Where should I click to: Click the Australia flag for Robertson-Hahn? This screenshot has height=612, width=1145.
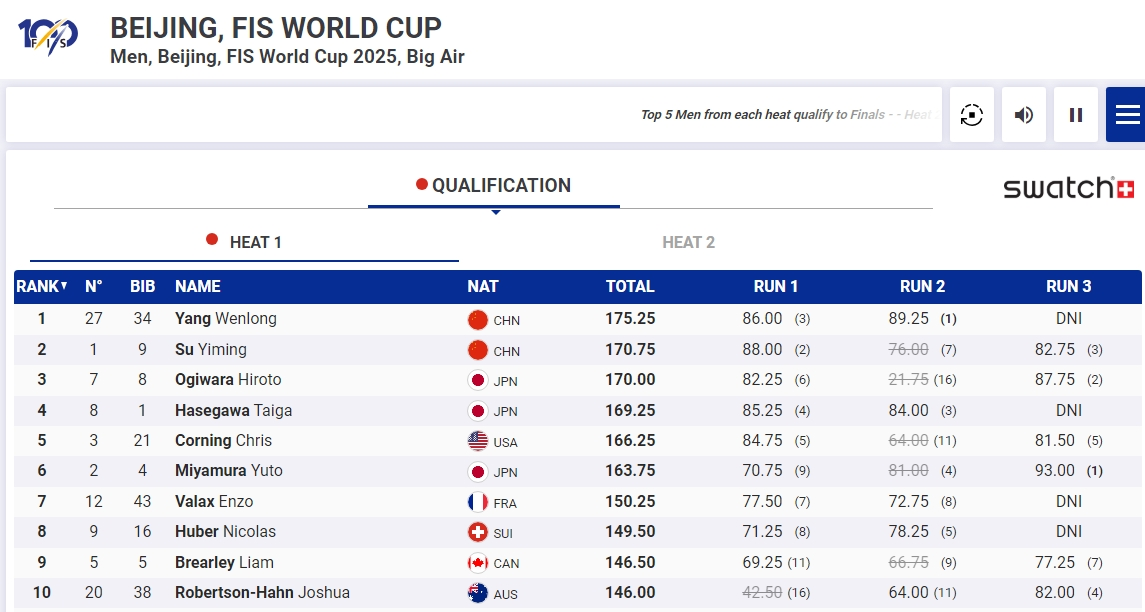point(478,593)
